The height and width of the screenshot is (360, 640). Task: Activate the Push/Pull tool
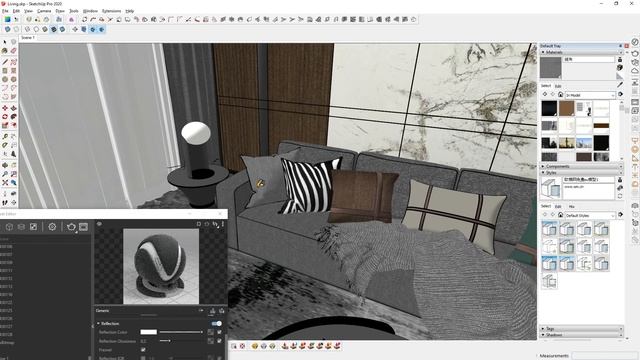tap(13, 108)
